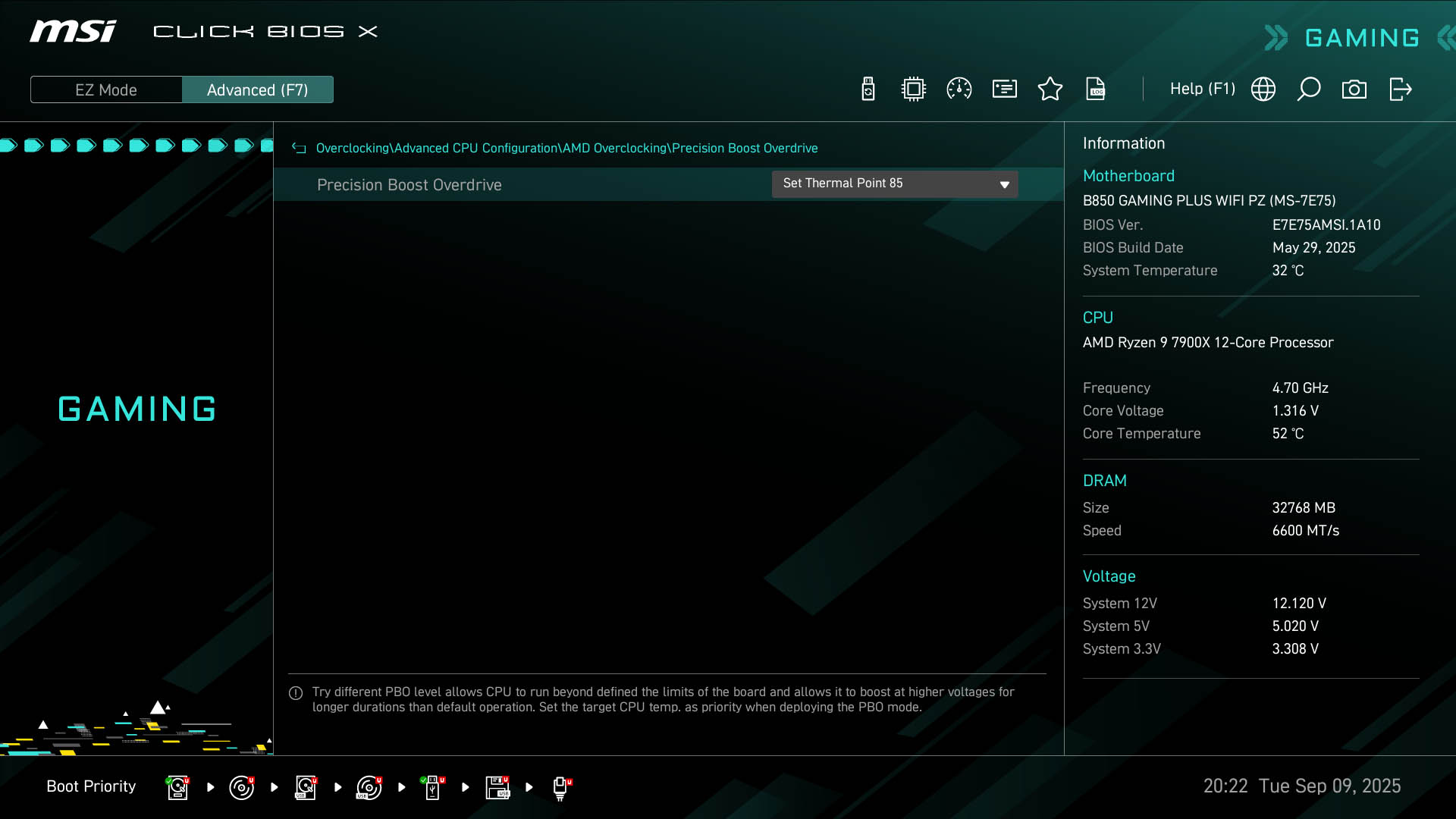Screen dimensions: 1456x819
Task: Open the speedometer performance icon
Action: pyautogui.click(x=959, y=89)
